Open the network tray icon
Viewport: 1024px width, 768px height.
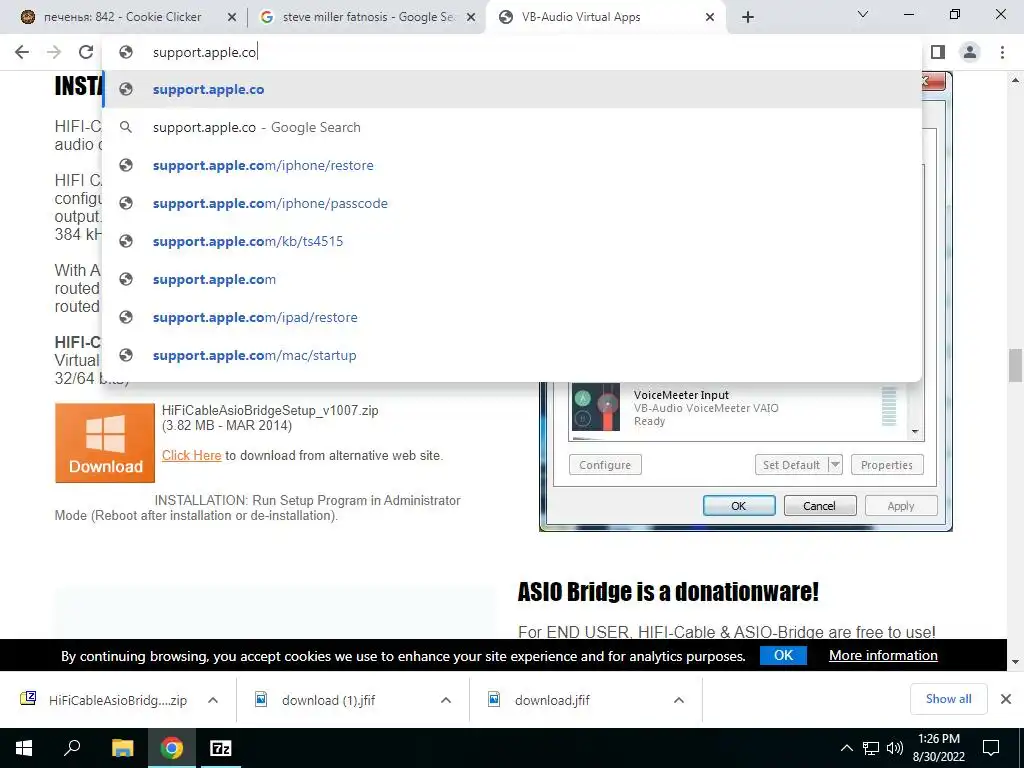coord(871,748)
